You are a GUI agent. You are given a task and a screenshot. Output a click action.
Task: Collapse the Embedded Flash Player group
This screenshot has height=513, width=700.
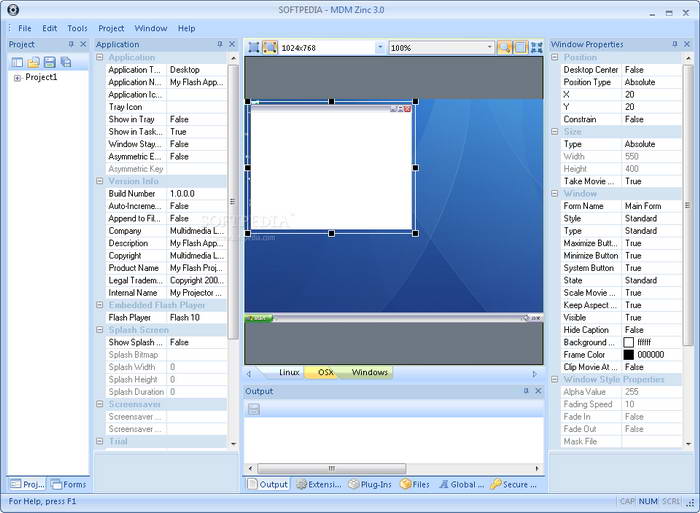pyautogui.click(x=100, y=304)
